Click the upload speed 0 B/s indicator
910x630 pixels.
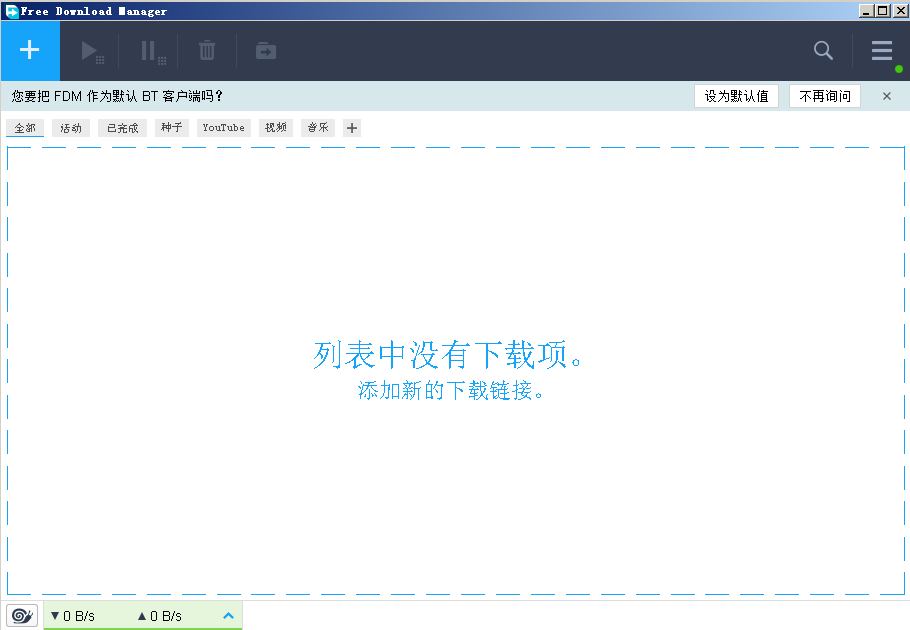[160, 615]
